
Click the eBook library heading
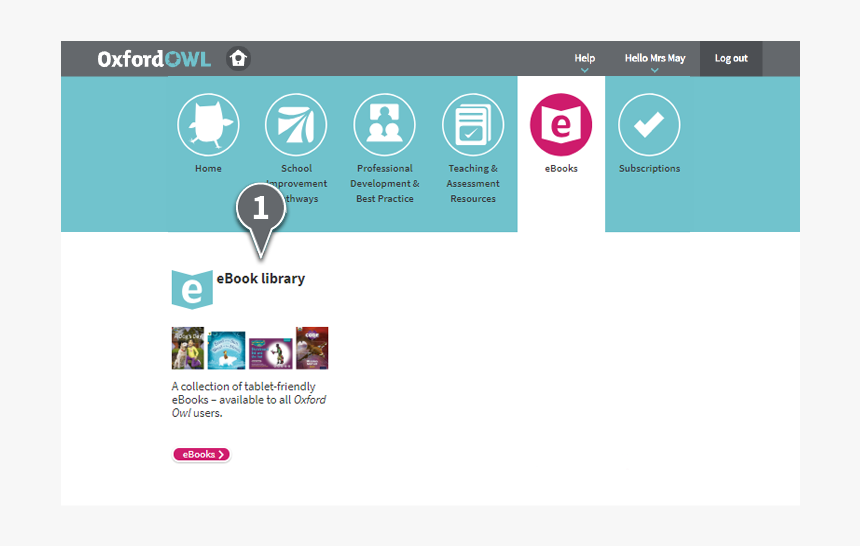(x=261, y=279)
